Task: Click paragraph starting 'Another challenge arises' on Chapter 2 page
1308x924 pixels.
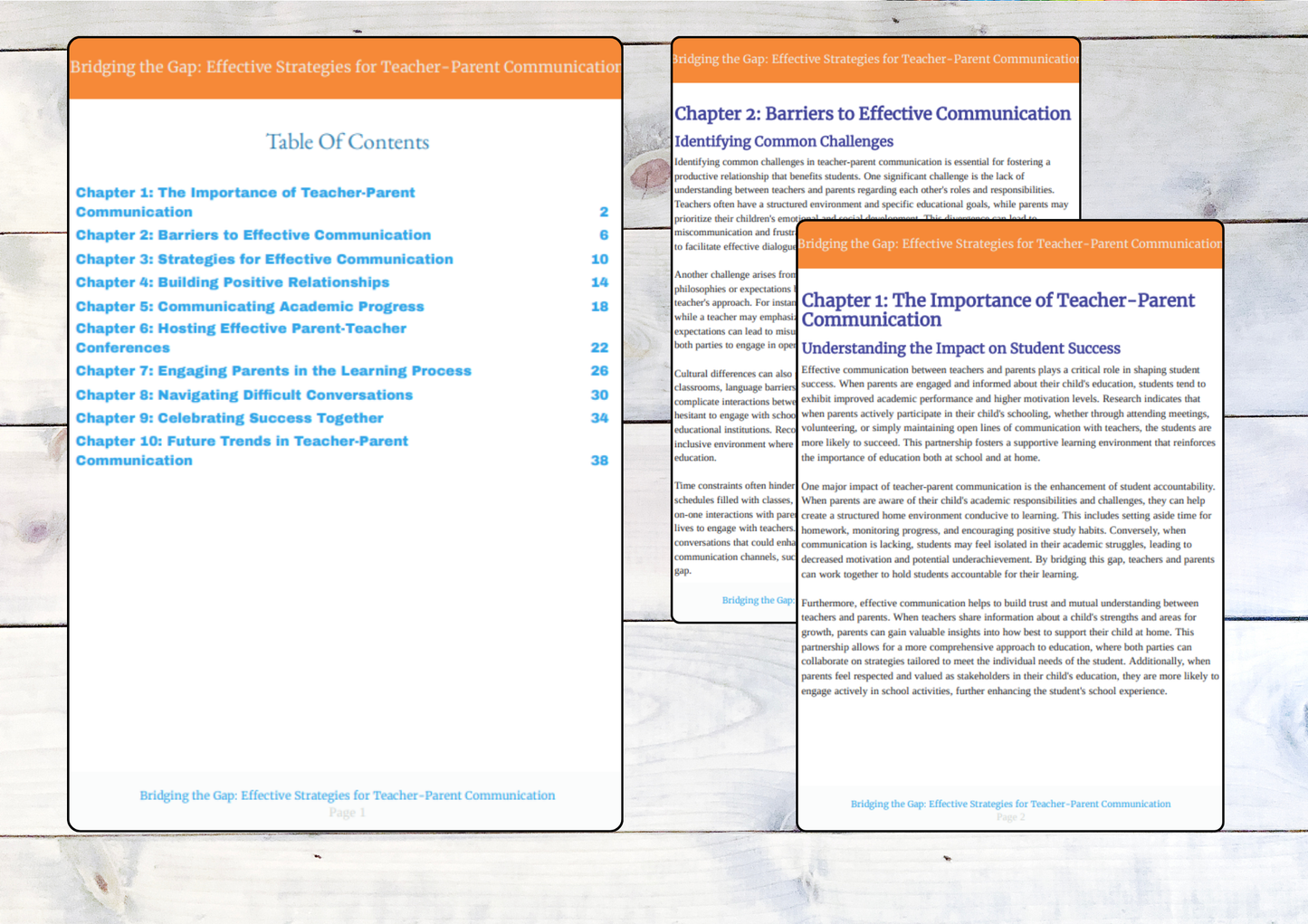Action: [735, 310]
